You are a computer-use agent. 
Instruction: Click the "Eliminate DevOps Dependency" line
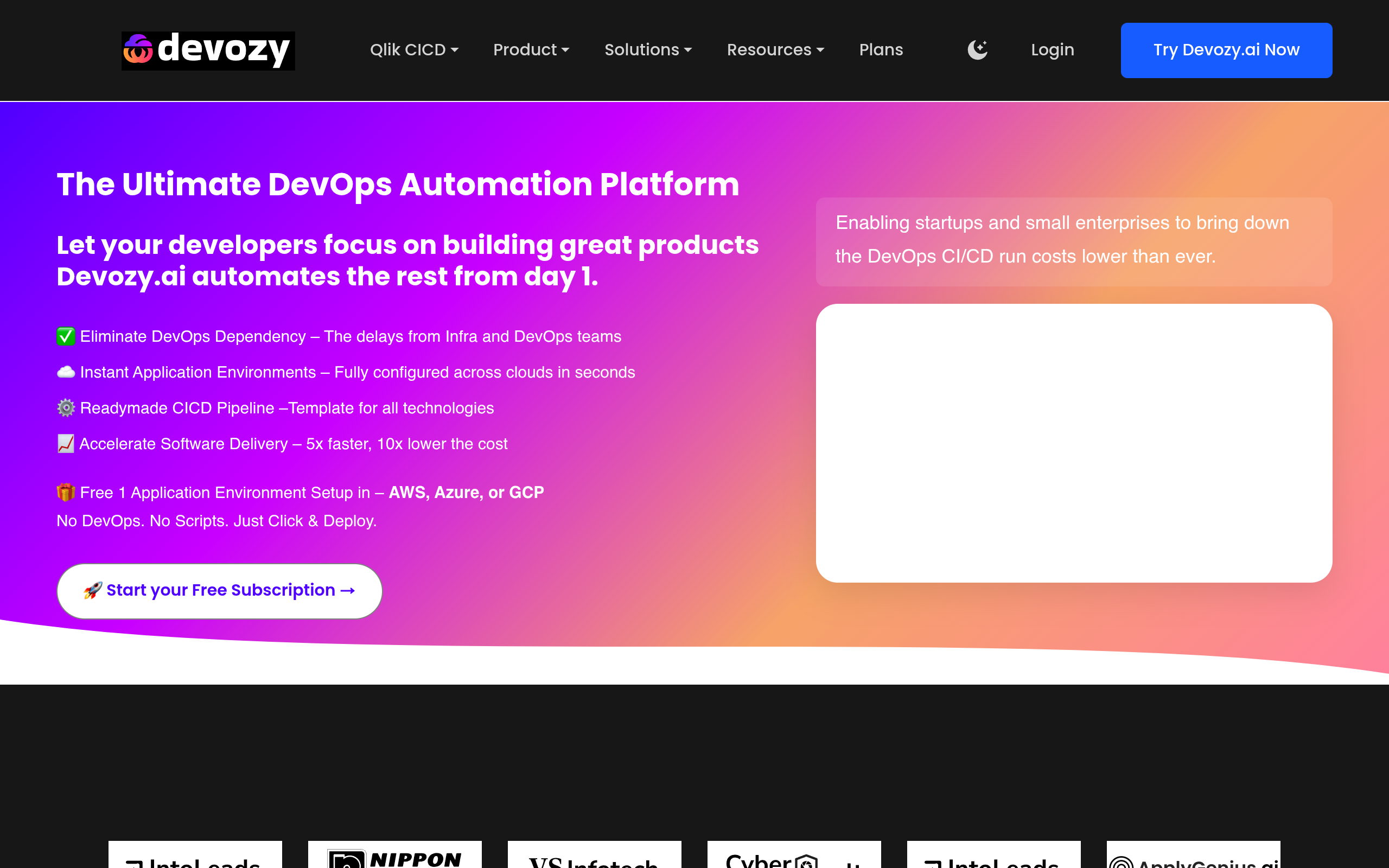339,336
